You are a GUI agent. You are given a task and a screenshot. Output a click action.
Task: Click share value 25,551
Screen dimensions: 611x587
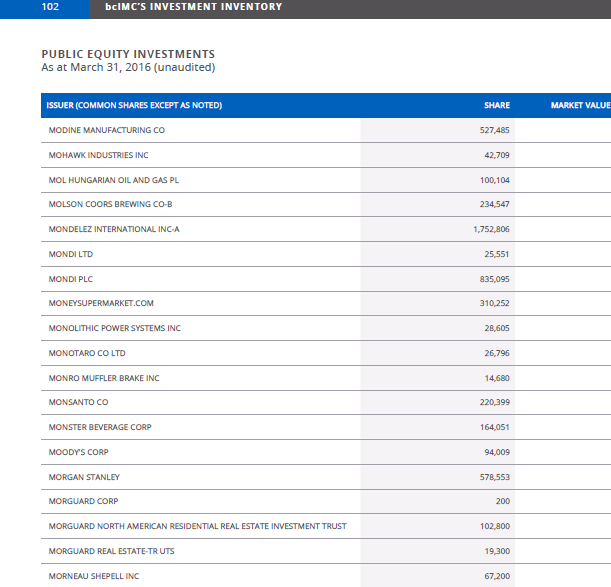[x=497, y=254]
